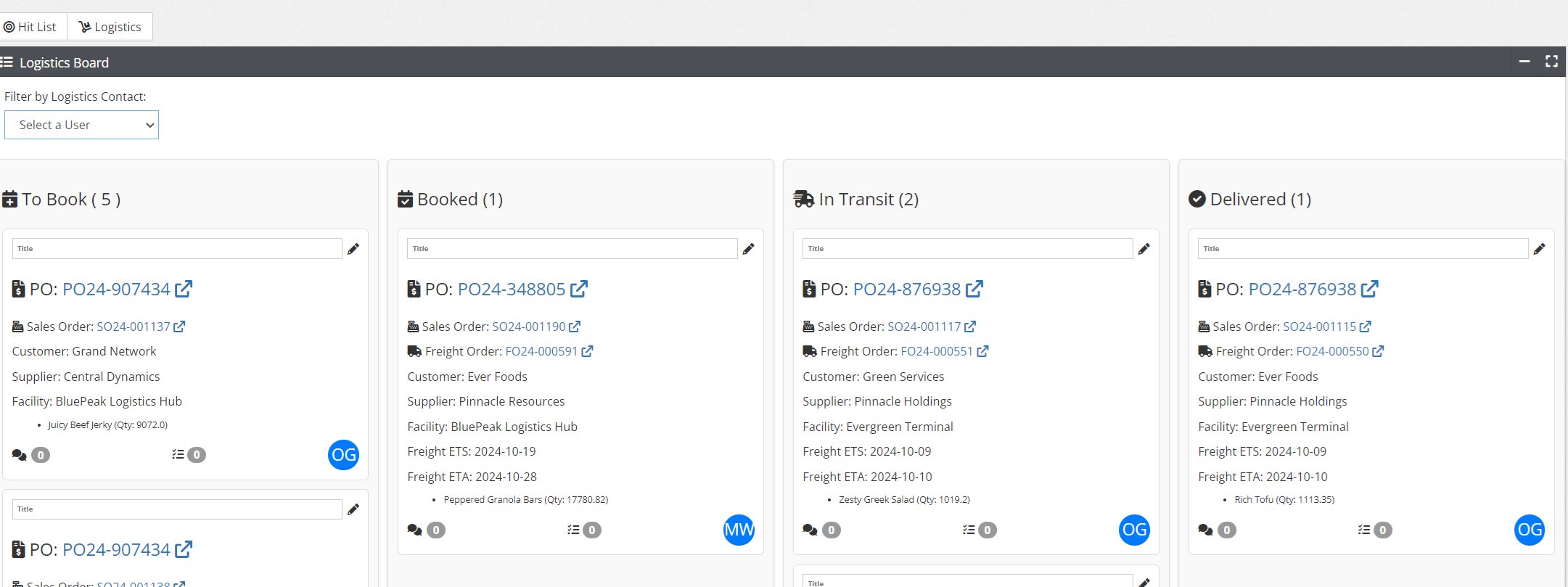
Task: Toggle fullscreen for Logistics Board panel
Action: coord(1551,62)
